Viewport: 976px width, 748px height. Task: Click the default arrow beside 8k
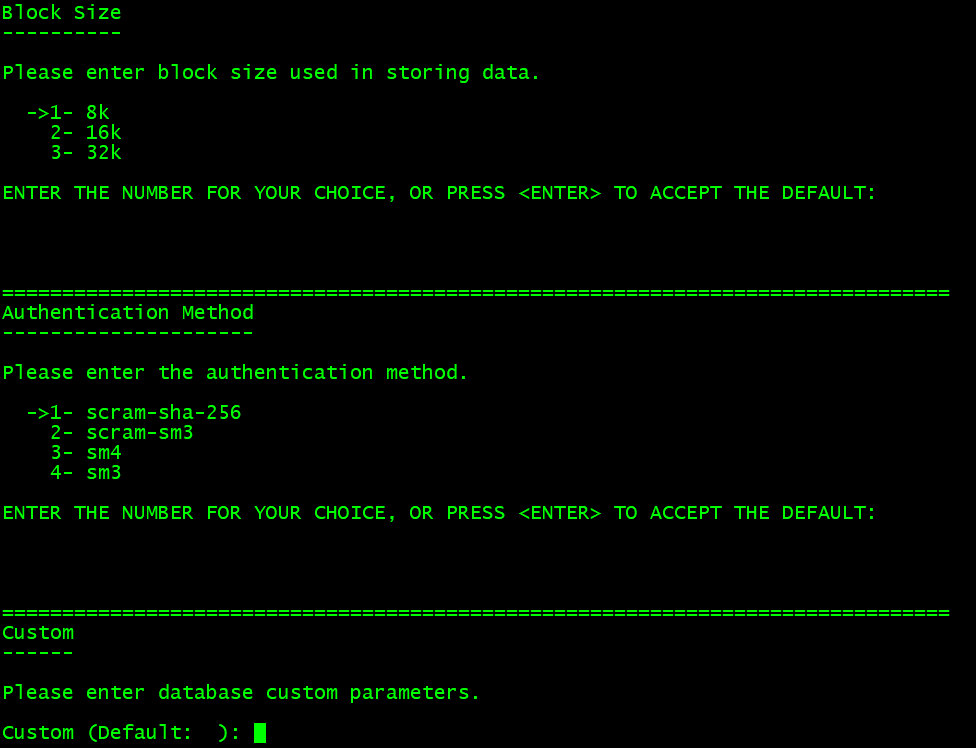(x=37, y=113)
